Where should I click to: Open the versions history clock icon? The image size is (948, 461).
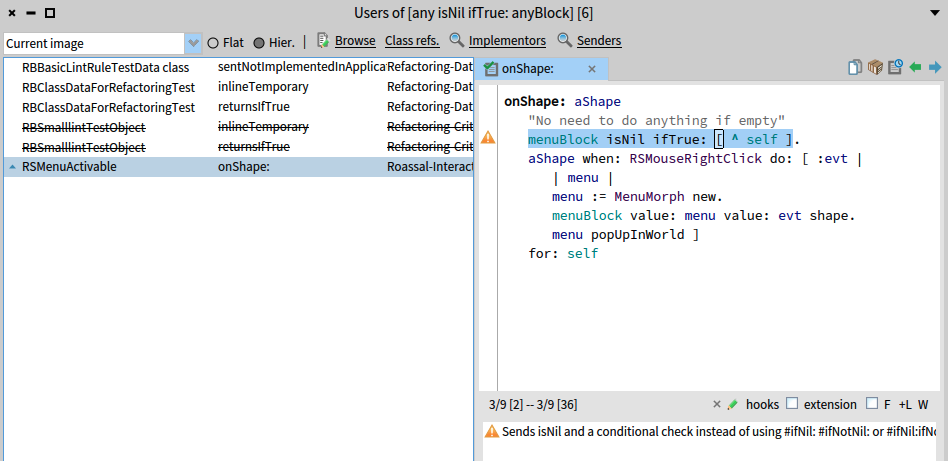(x=895, y=68)
